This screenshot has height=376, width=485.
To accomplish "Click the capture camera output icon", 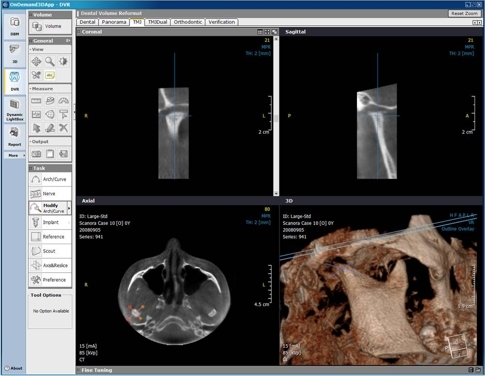I will (x=36, y=154).
